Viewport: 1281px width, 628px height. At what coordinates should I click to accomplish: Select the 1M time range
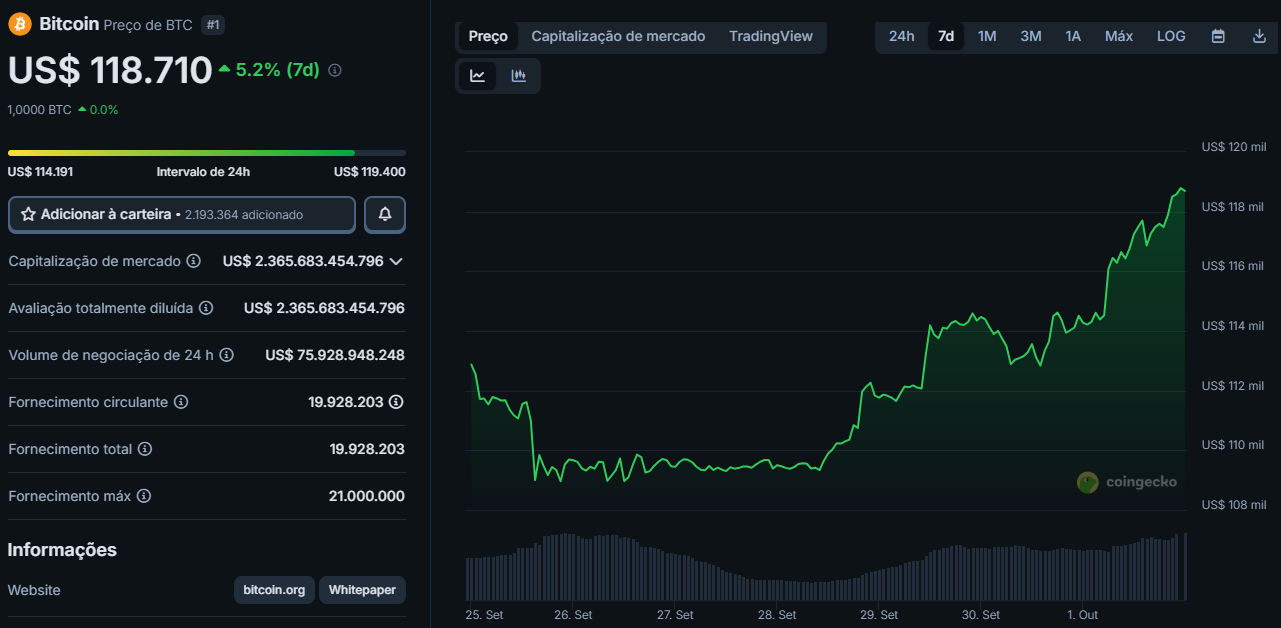(x=987, y=36)
